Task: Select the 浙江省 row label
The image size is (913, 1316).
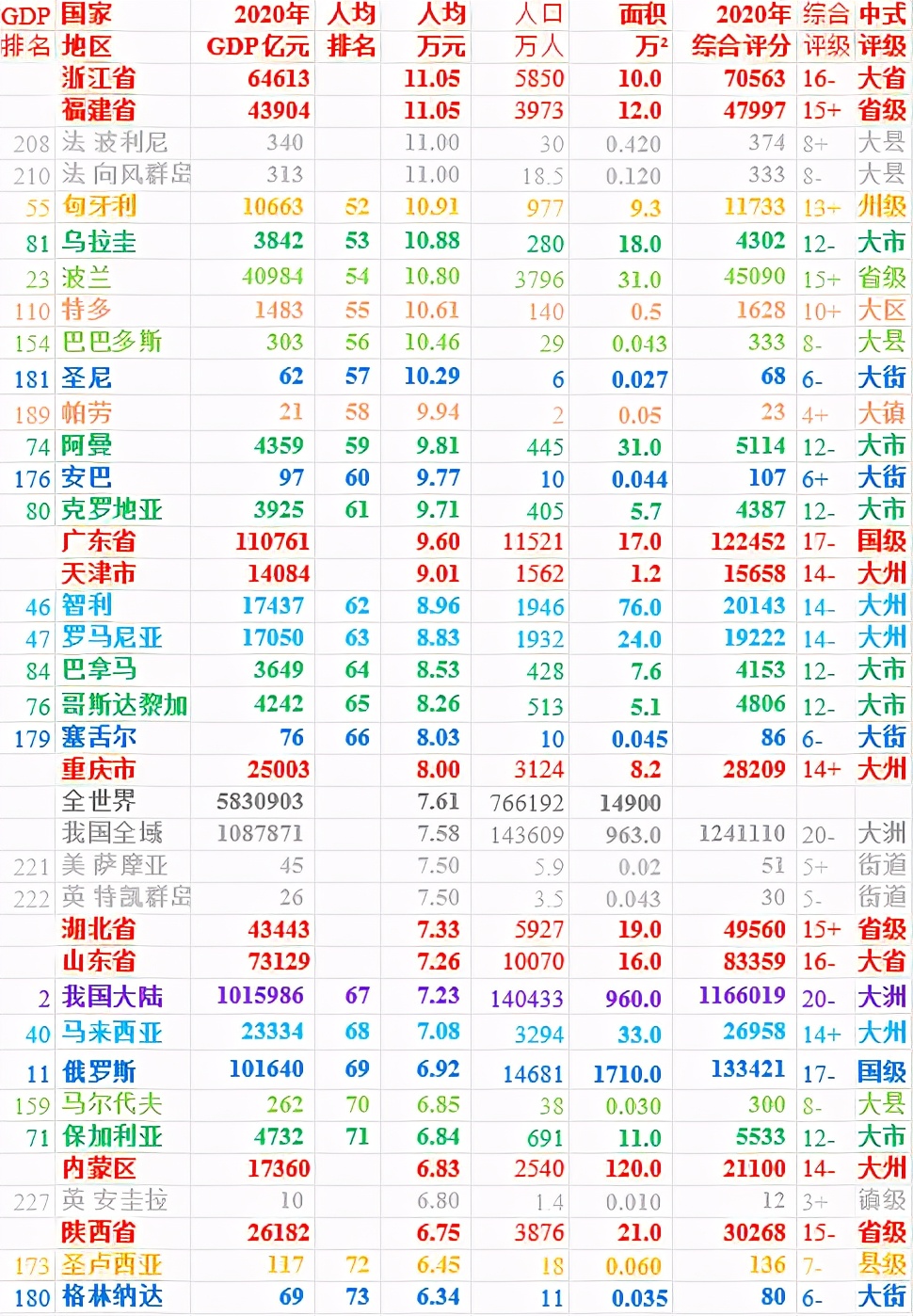Action: [96, 79]
